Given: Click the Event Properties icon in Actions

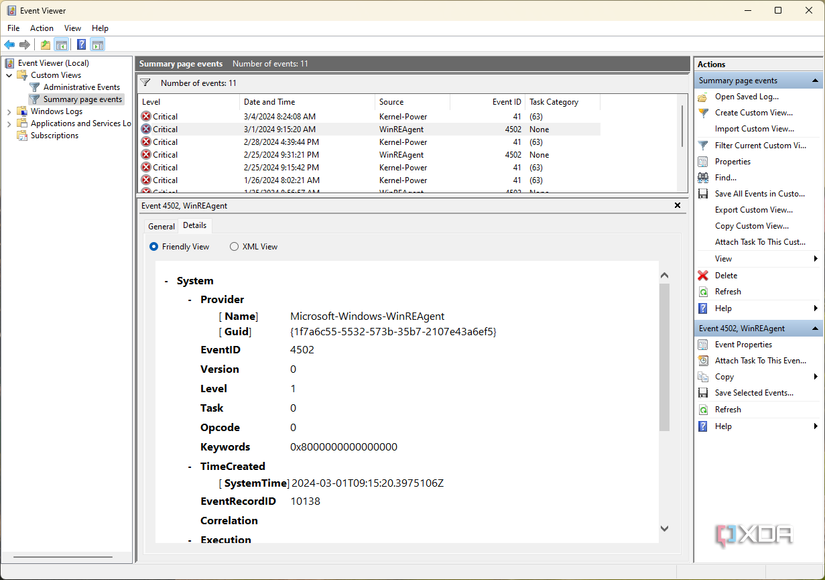Looking at the screenshot, I should point(703,345).
